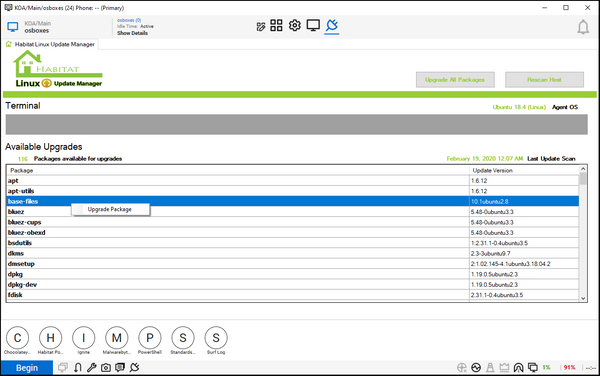Launch the Habitat Po... H icon
Screen dimensions: 600x376
click(51, 338)
